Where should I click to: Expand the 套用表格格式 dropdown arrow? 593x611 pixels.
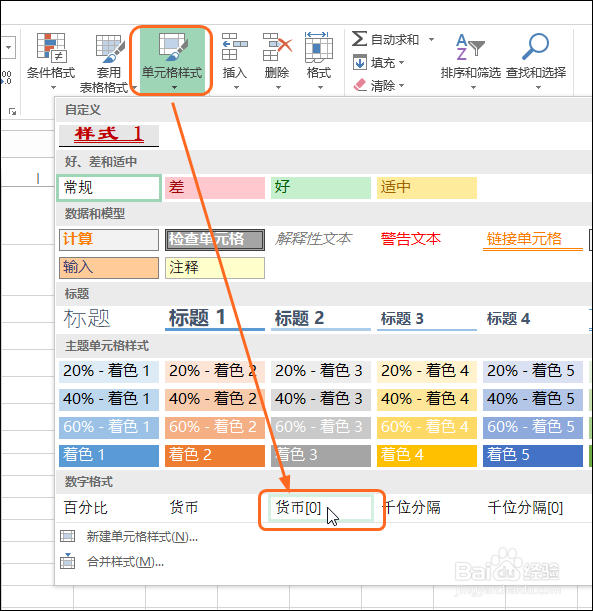134,88
